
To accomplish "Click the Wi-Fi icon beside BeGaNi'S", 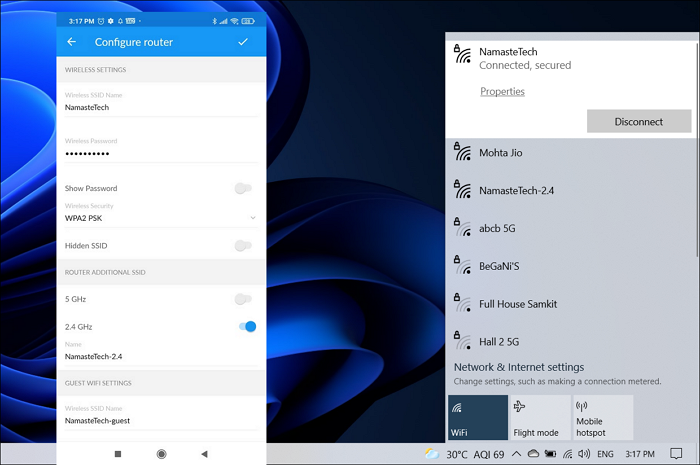I will point(463,266).
